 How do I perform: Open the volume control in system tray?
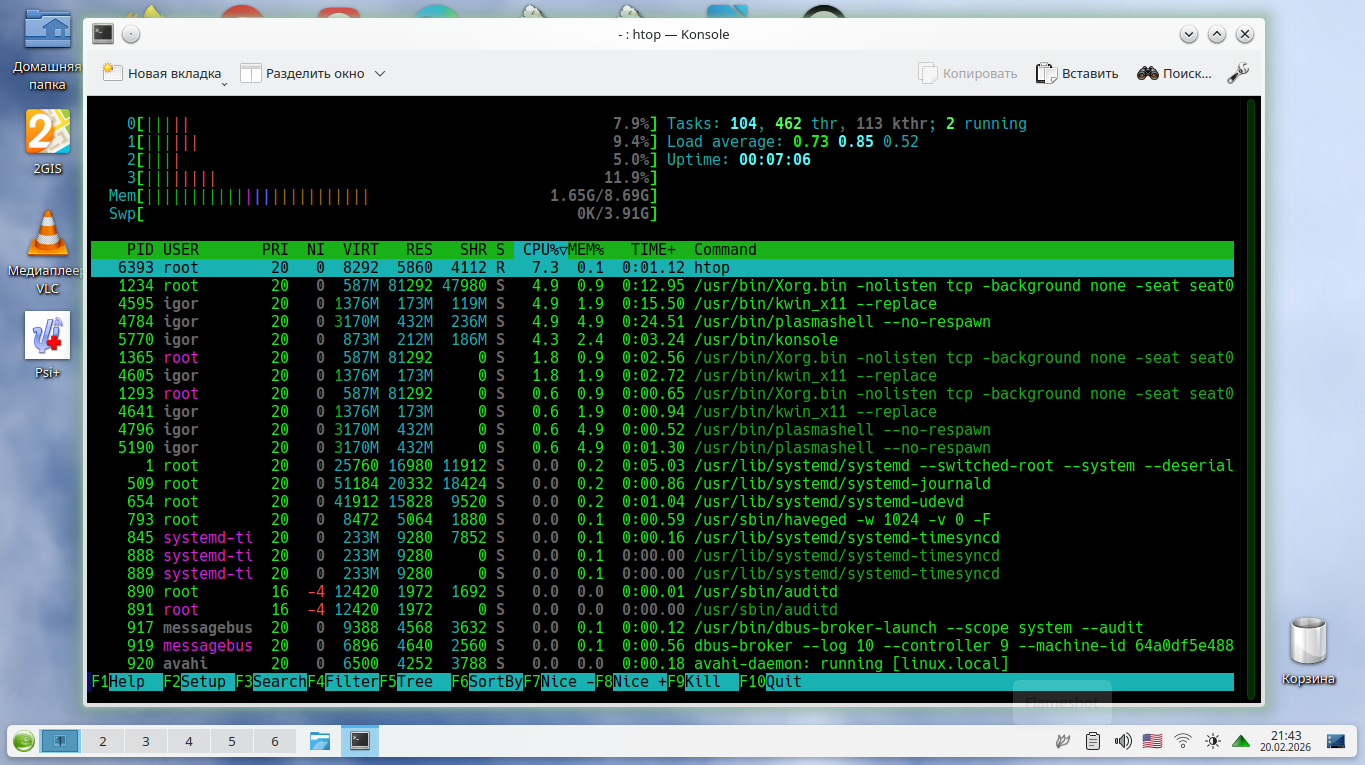tap(1123, 741)
